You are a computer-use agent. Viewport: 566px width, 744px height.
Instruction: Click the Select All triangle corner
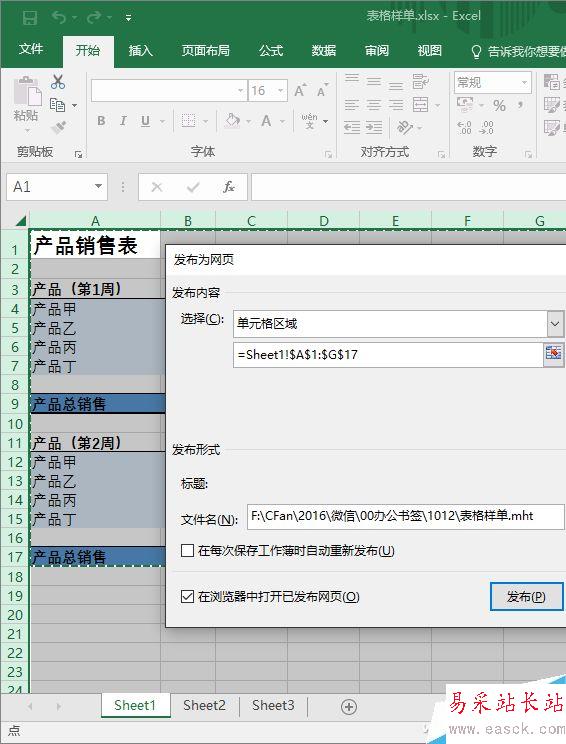tap(21, 221)
